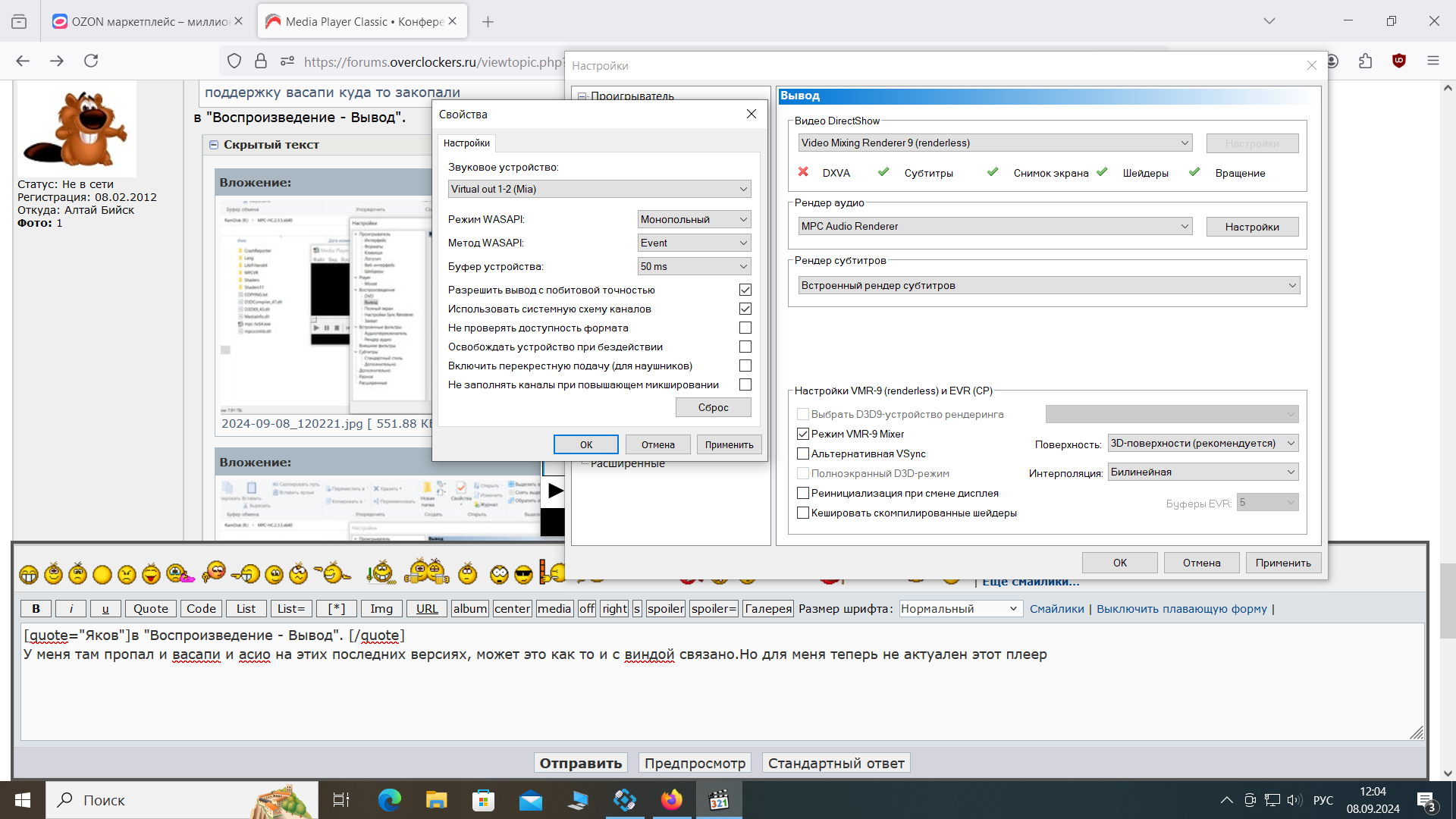The height and width of the screenshot is (819, 1456).
Task: Toggle 'Освобождать устройство при бездействии' checkbox
Action: click(745, 347)
